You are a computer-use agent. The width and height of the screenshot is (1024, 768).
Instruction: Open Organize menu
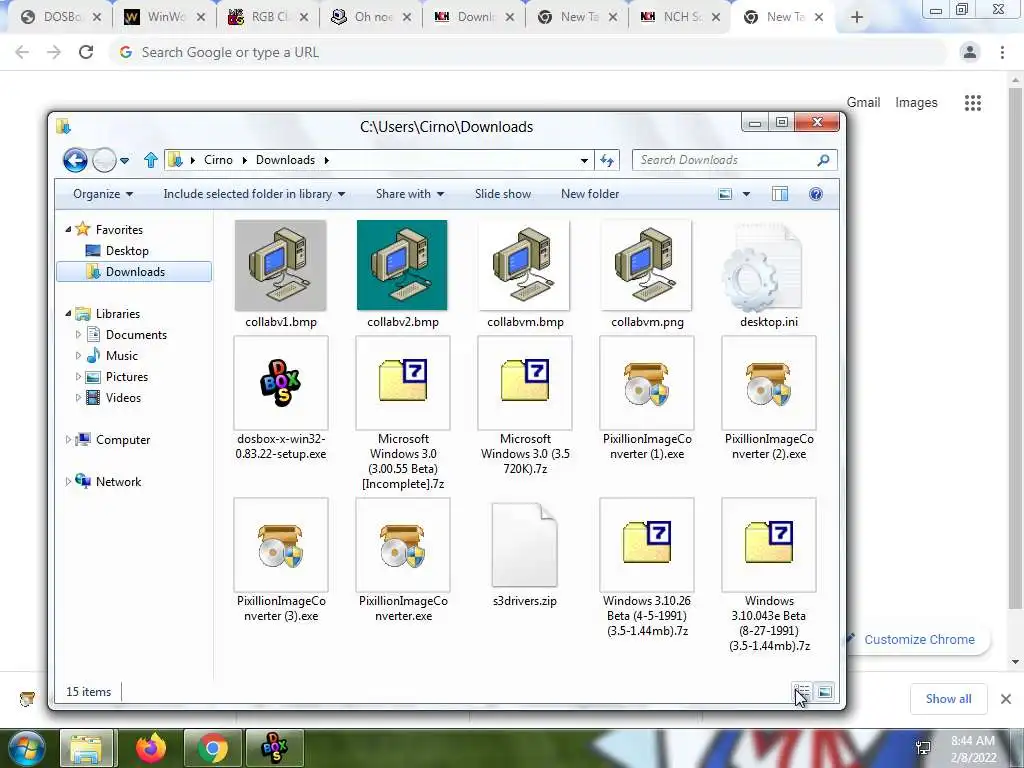point(103,194)
